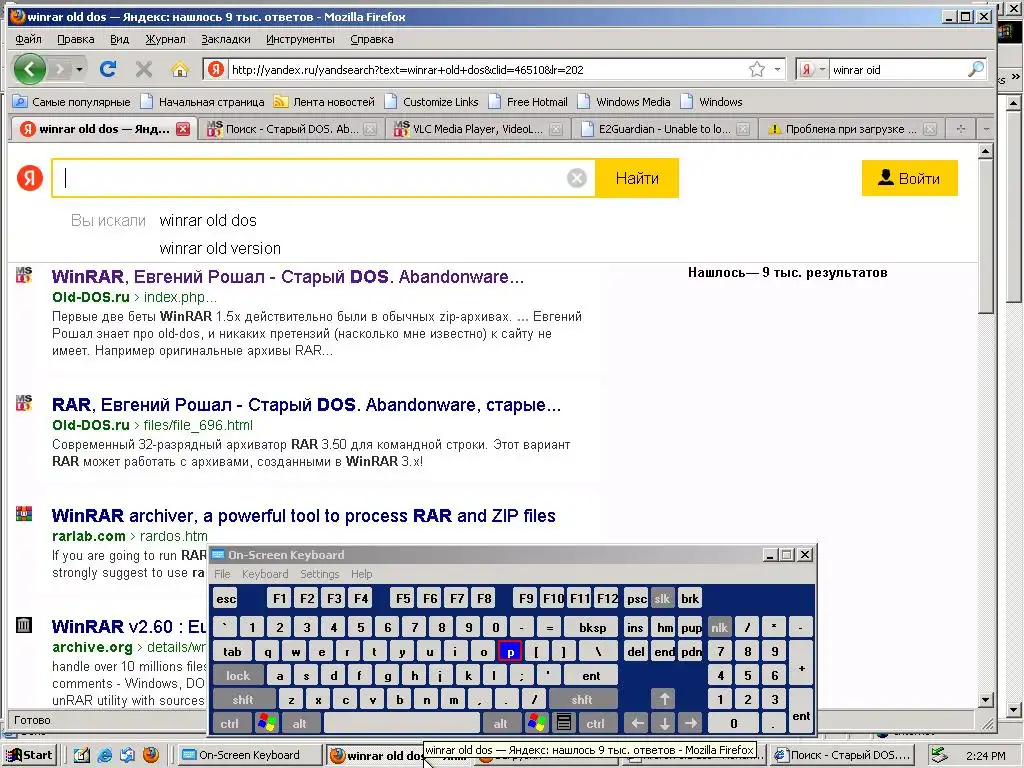
Task: Close the 'VLC Media Player' tab
Action: [556, 129]
